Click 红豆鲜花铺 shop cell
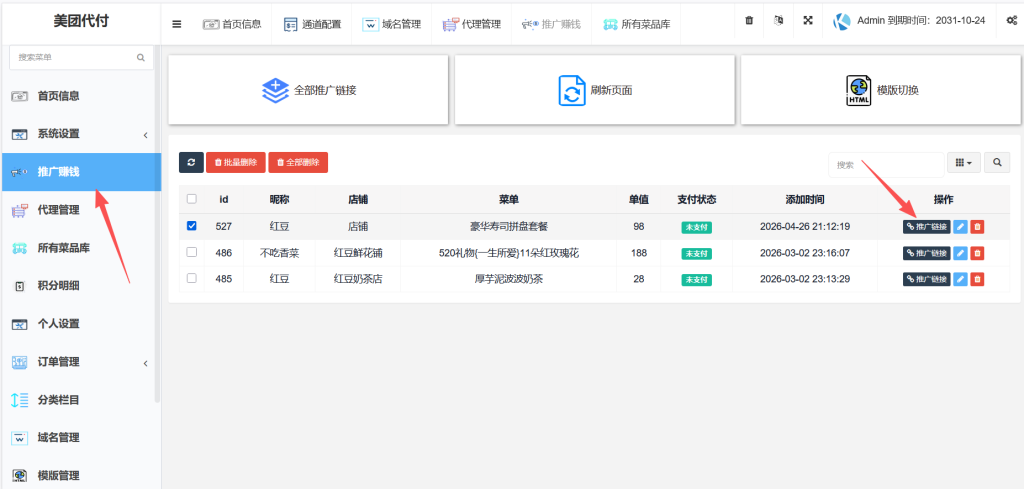Viewport: 1024px width, 489px height. (358, 253)
